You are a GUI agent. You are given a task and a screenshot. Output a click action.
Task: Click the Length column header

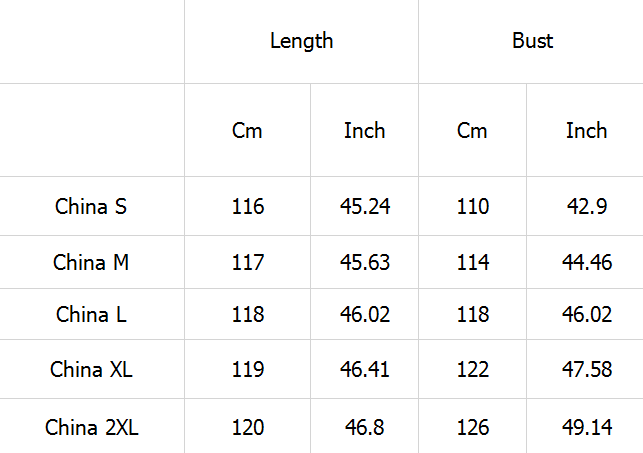coord(301,41)
